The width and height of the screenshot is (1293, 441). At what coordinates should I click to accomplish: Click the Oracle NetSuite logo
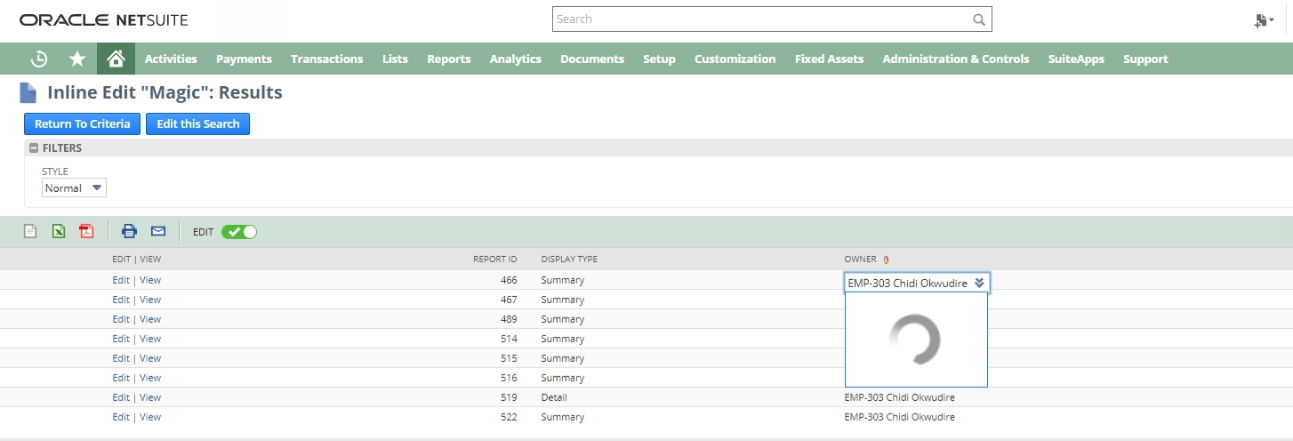coord(103,20)
